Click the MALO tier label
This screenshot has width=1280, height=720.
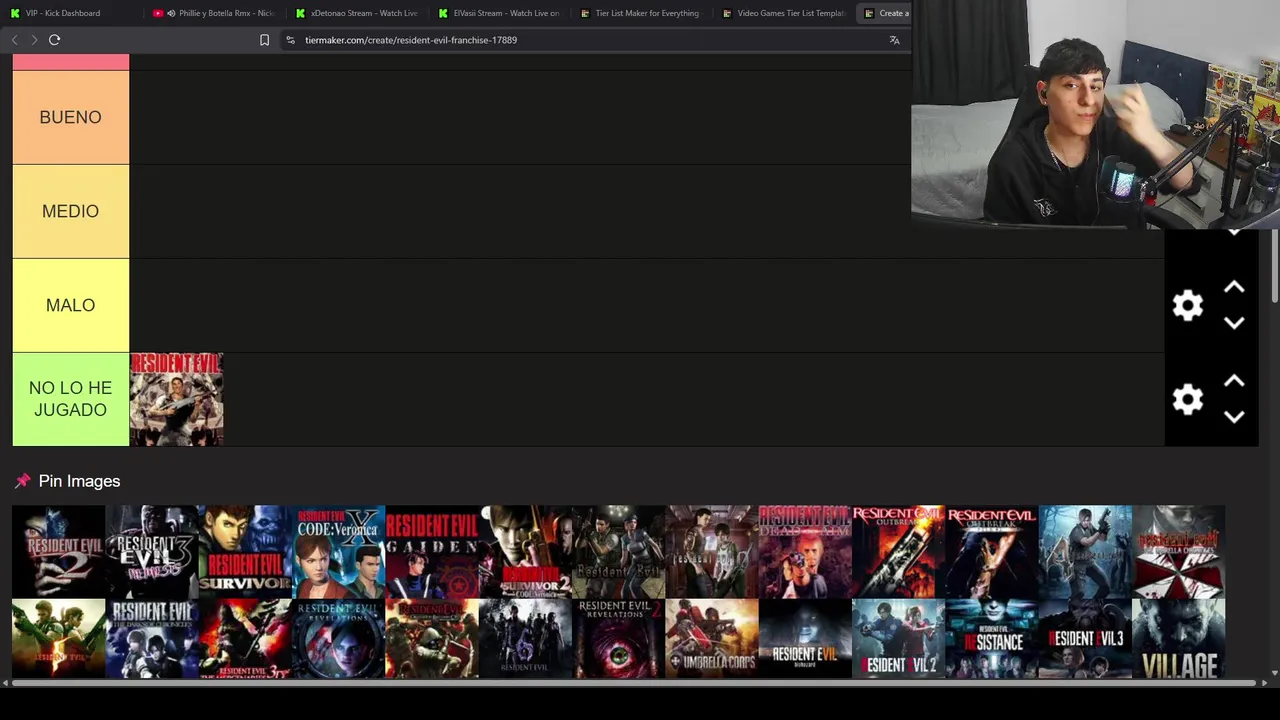tap(71, 305)
